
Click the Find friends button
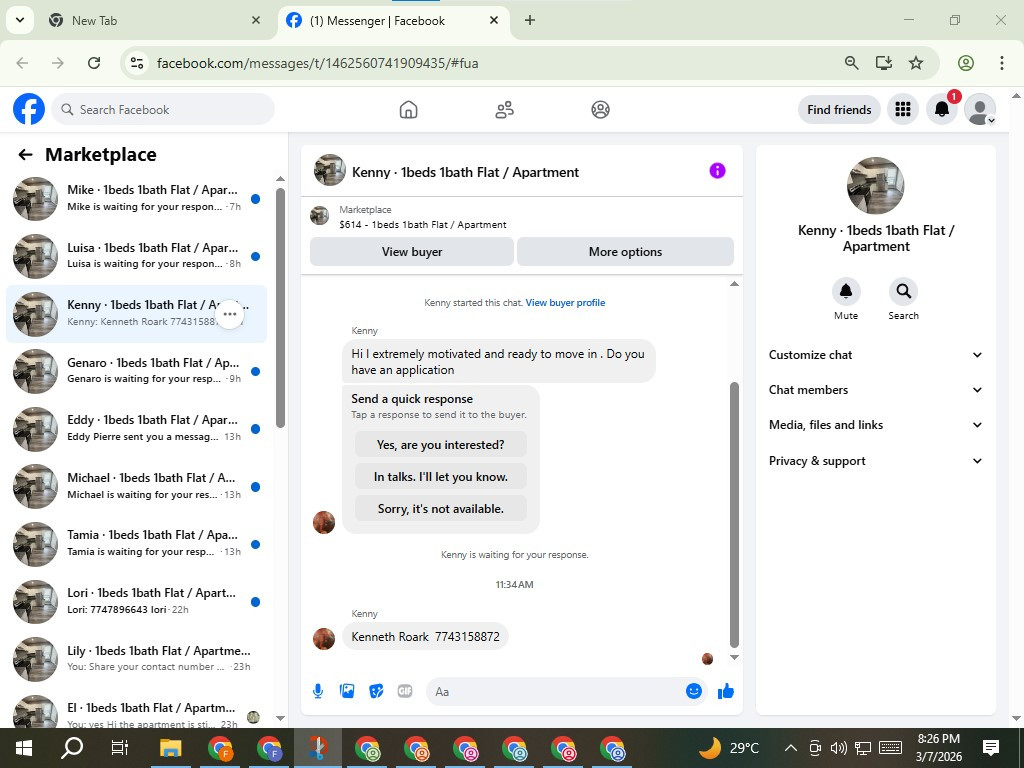[x=839, y=109]
